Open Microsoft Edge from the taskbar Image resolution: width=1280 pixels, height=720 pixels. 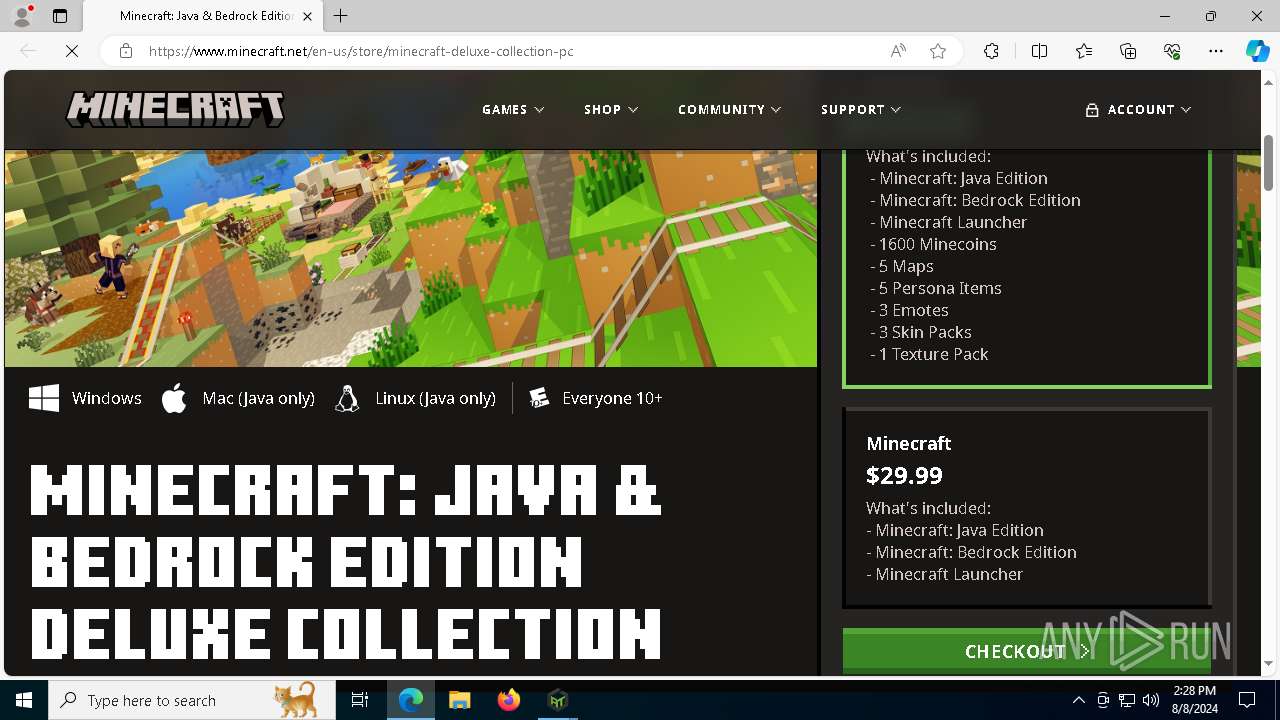pyautogui.click(x=411, y=700)
